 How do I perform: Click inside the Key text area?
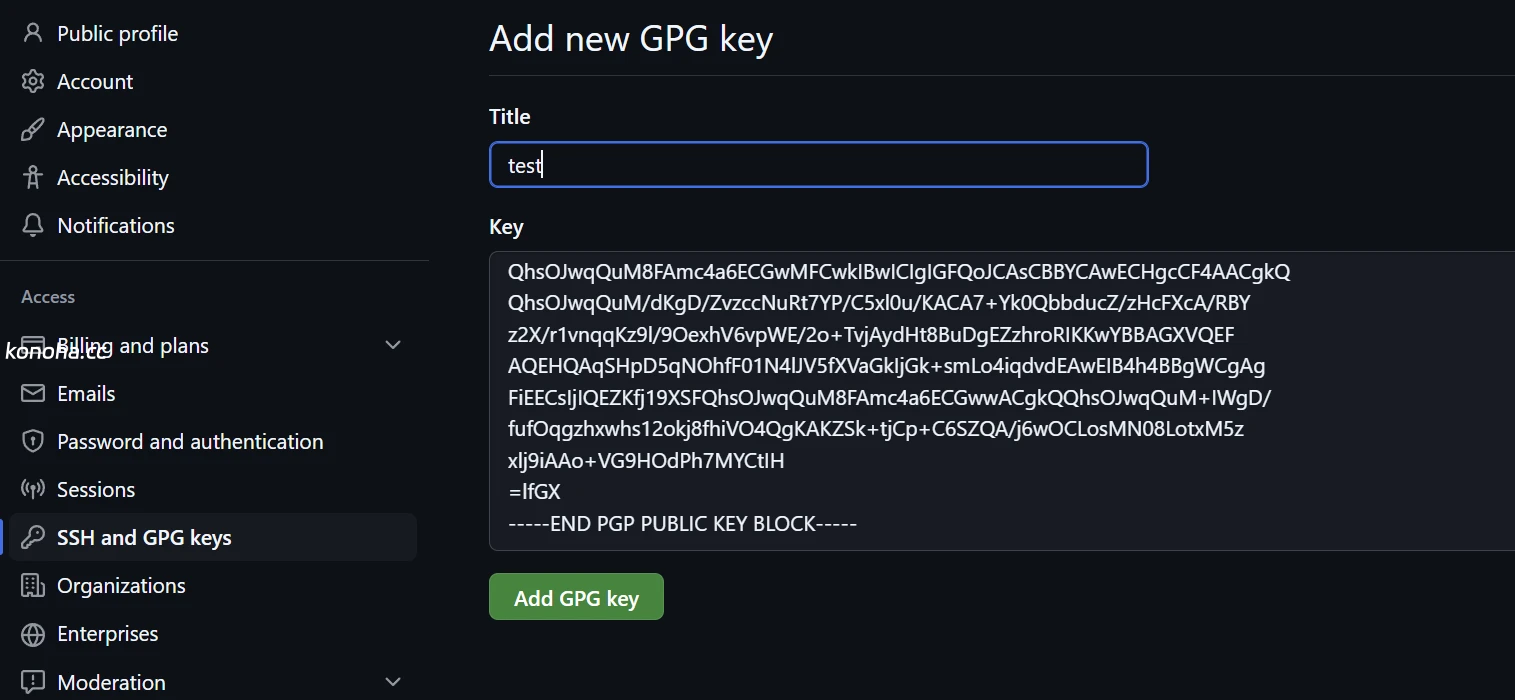click(1002, 401)
